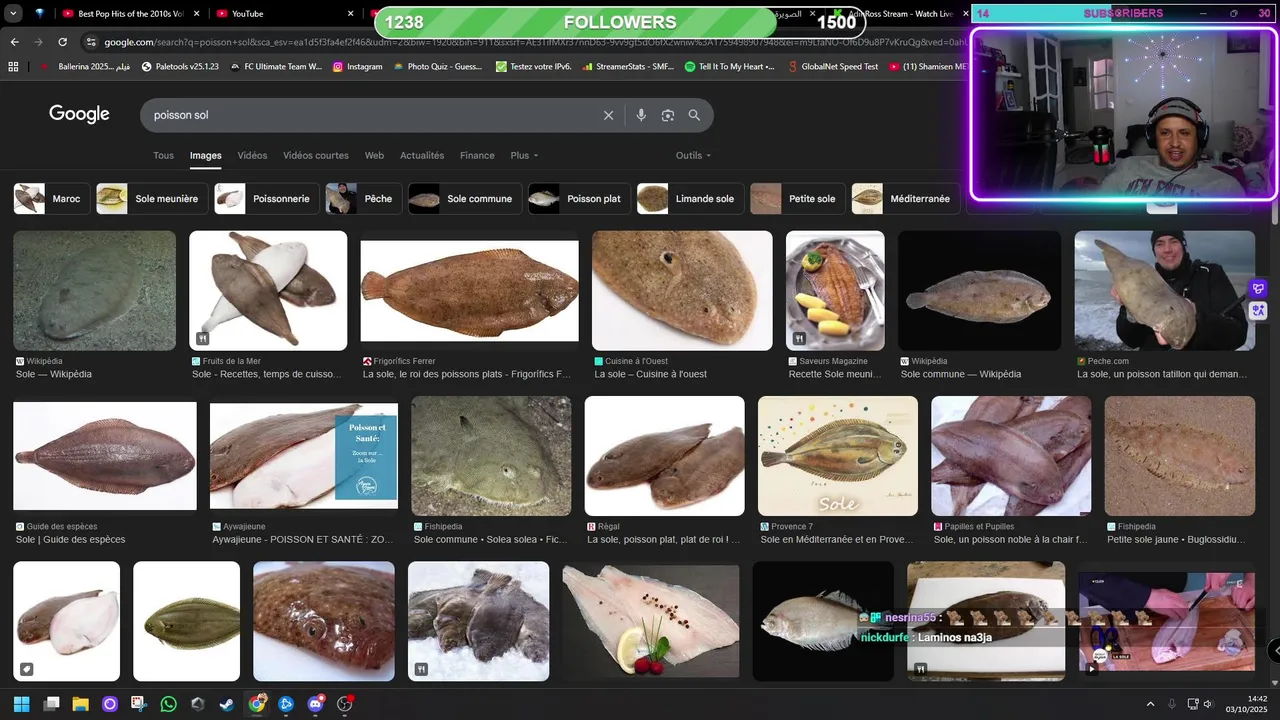Open the StreamerStats bookmark

pos(627,67)
